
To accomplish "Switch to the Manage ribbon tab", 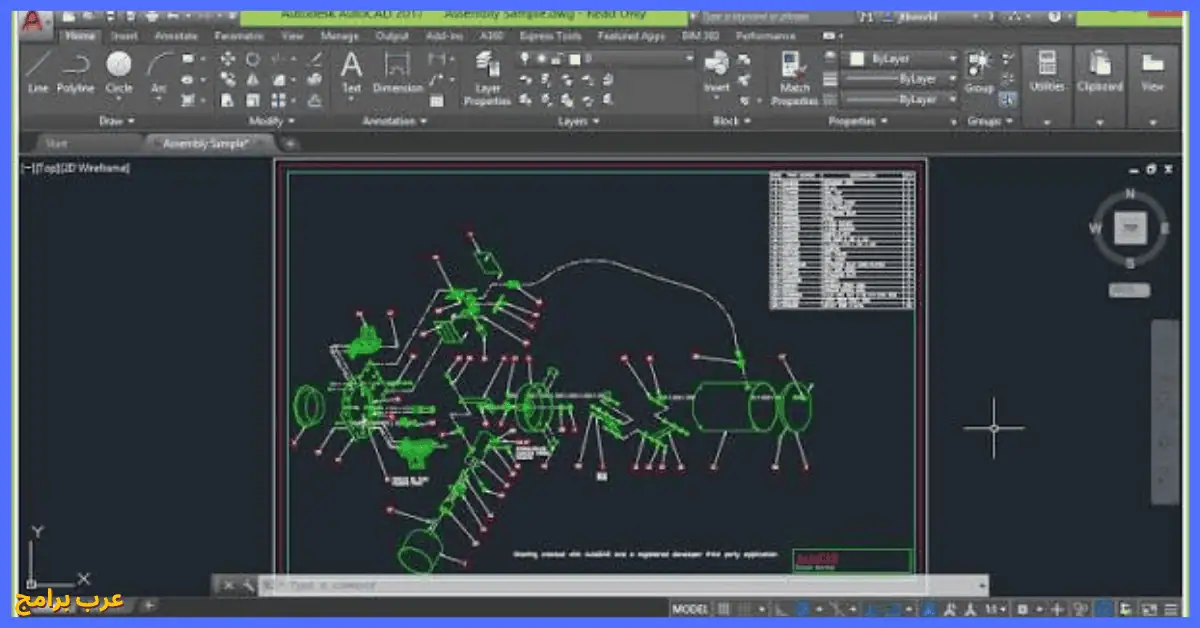I will (340, 35).
